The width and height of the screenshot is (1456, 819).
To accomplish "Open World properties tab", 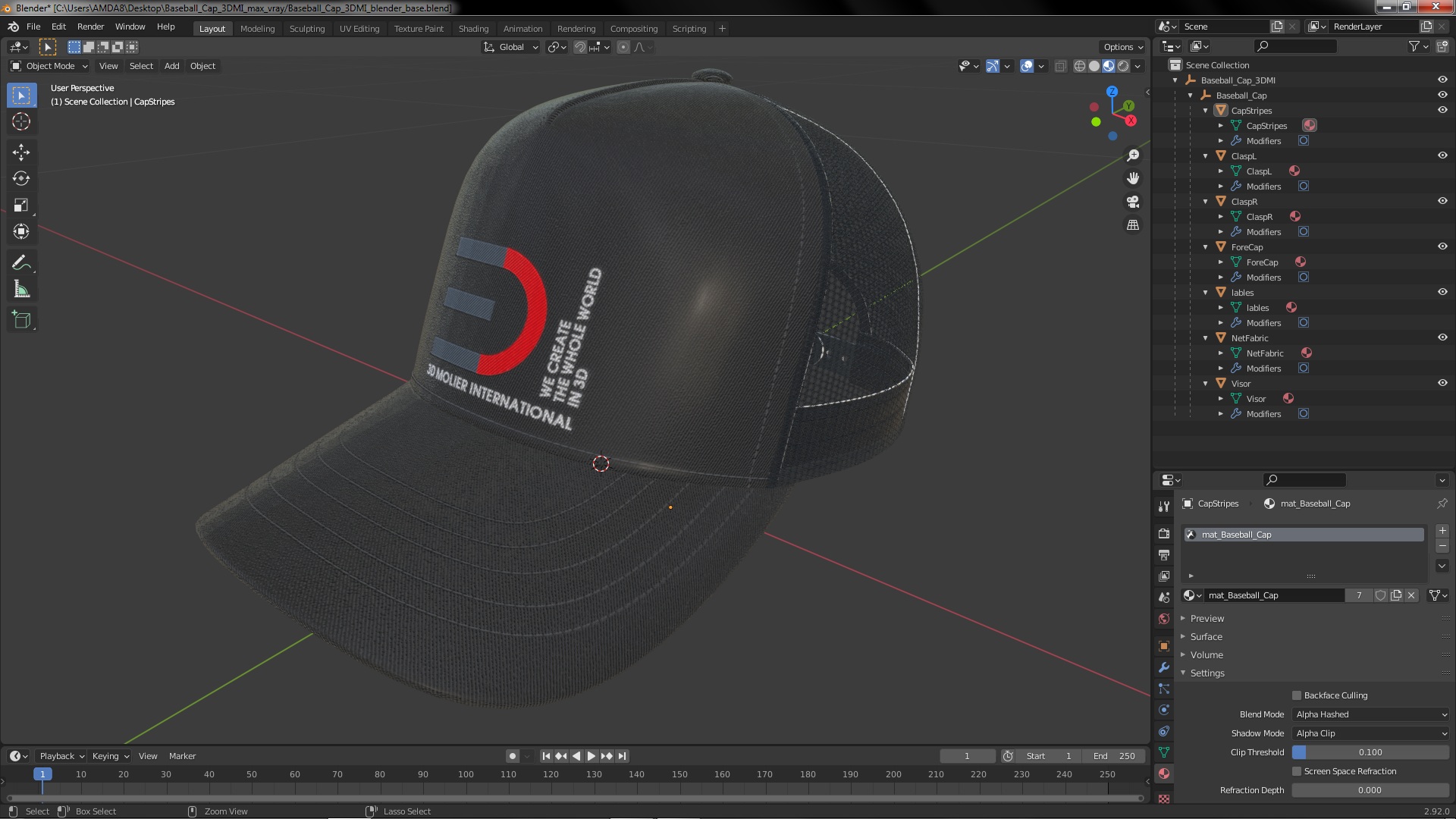I will click(1164, 619).
